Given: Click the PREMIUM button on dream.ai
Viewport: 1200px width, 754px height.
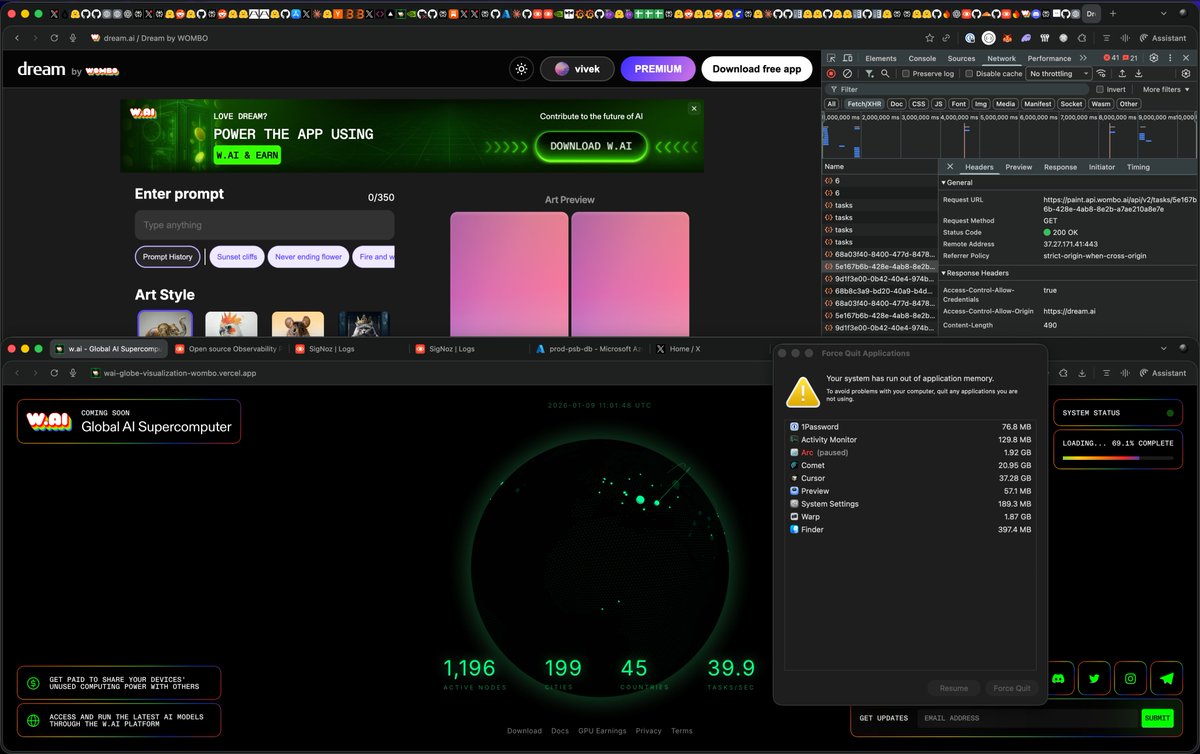Looking at the screenshot, I should (x=658, y=69).
